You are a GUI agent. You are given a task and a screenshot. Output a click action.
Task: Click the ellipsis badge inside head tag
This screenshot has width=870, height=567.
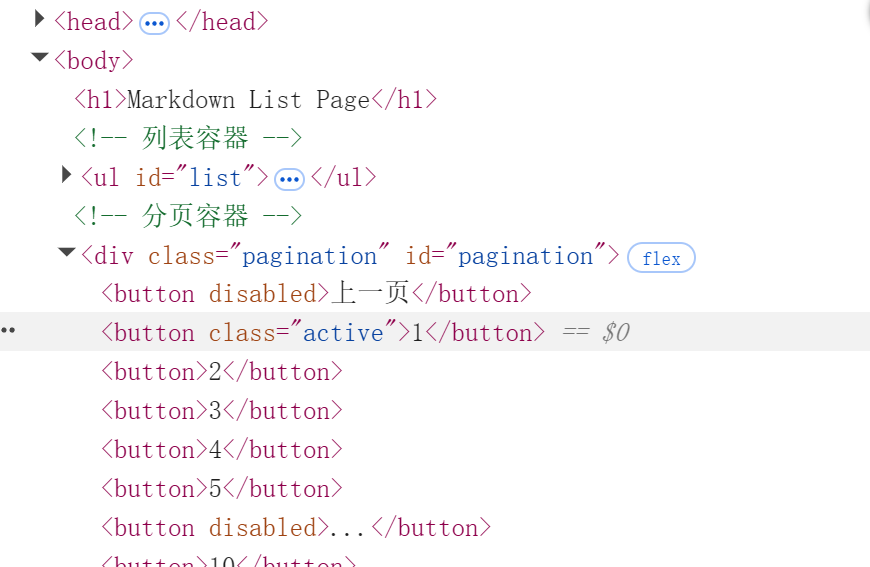pos(154,24)
